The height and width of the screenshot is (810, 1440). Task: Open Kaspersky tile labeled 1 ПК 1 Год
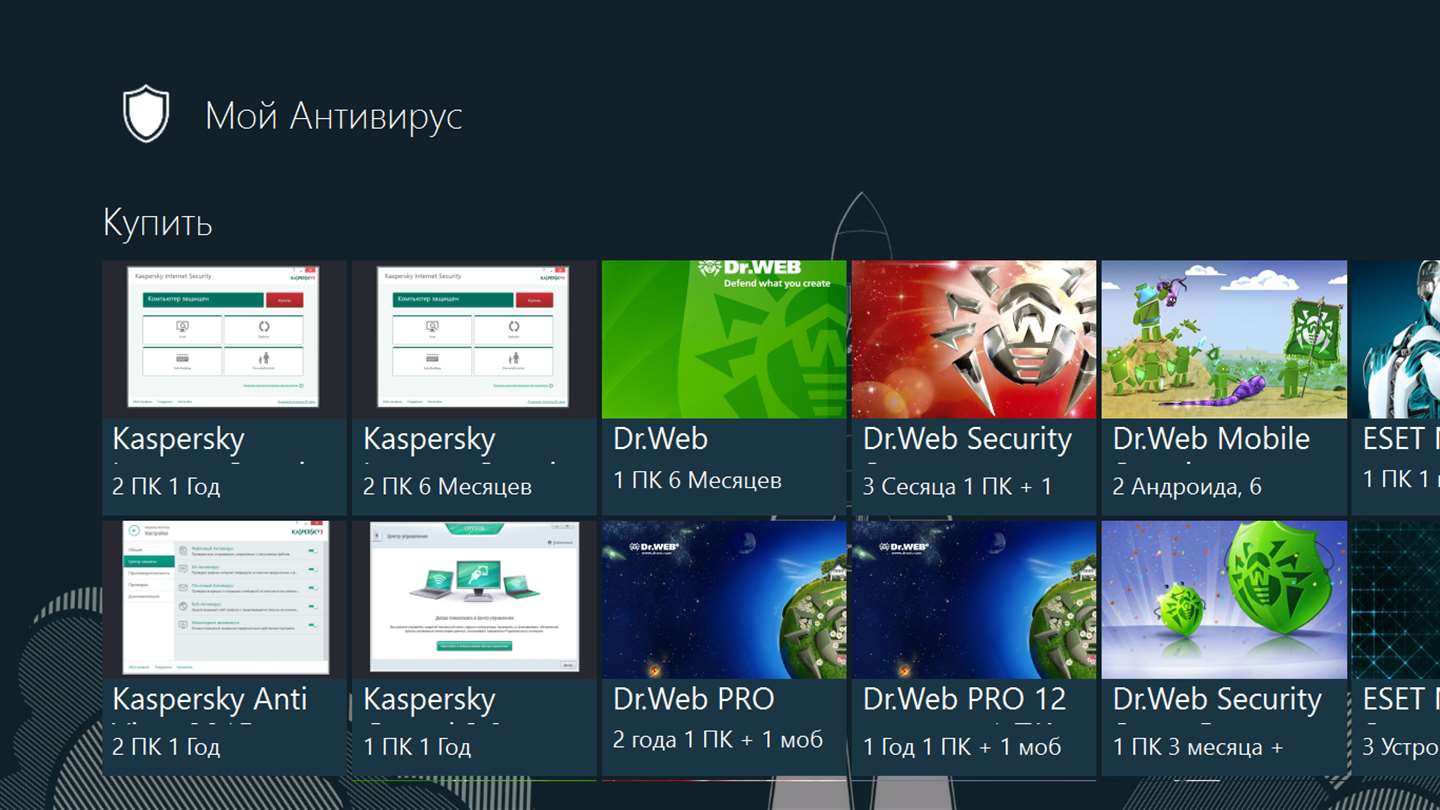[x=475, y=648]
